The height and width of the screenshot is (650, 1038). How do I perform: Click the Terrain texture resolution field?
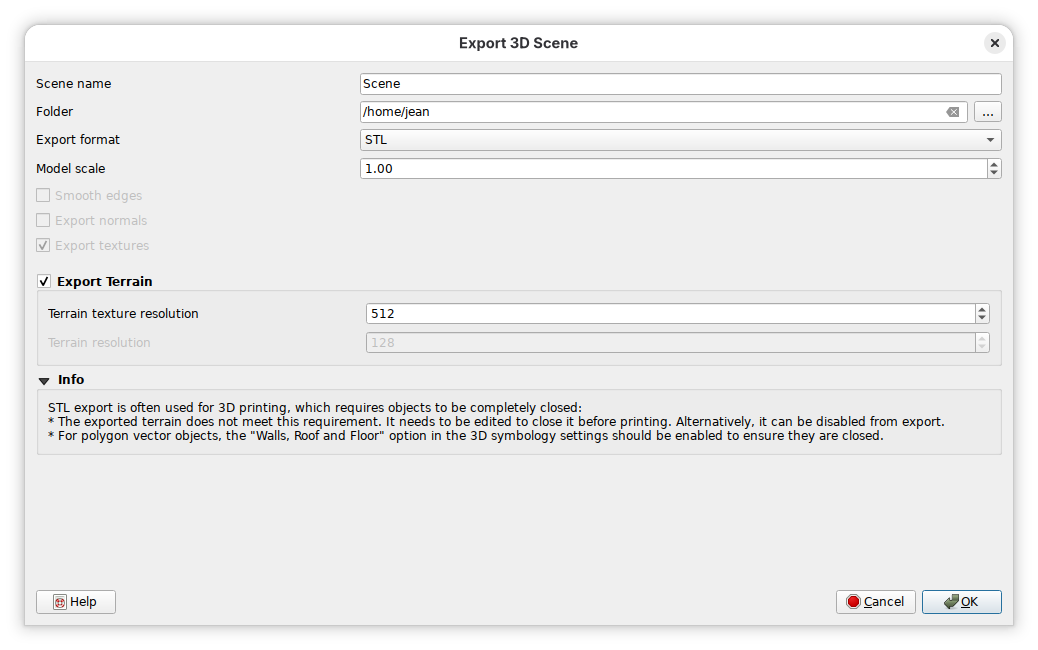tap(671, 314)
